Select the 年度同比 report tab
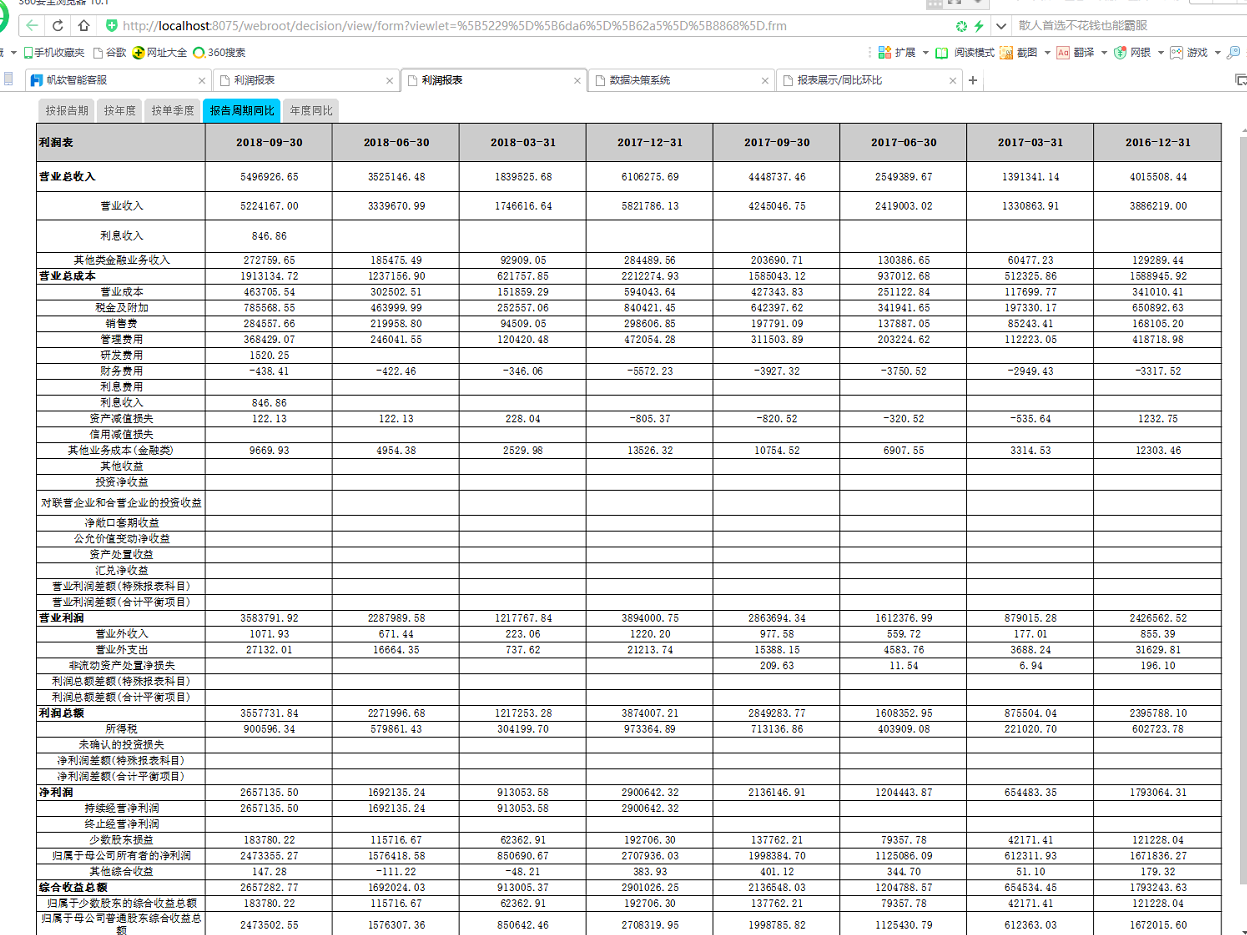 (311, 111)
